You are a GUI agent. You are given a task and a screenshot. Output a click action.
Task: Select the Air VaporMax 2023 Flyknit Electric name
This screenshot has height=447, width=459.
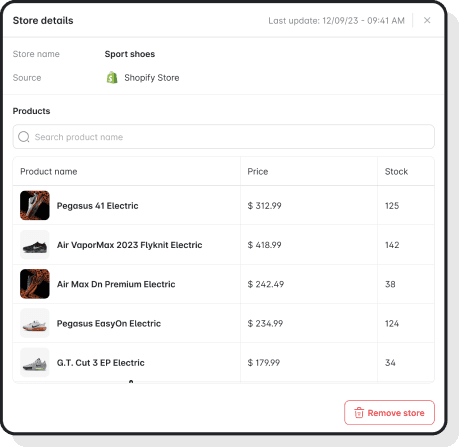[x=129, y=245]
